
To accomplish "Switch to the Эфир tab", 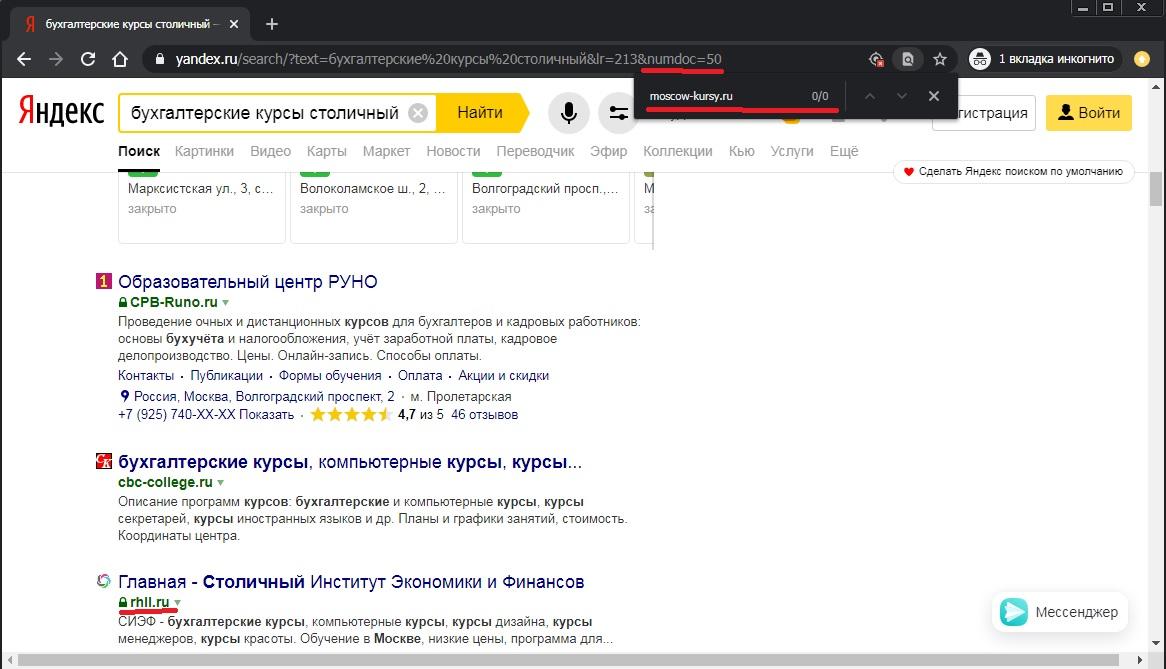I will (609, 151).
